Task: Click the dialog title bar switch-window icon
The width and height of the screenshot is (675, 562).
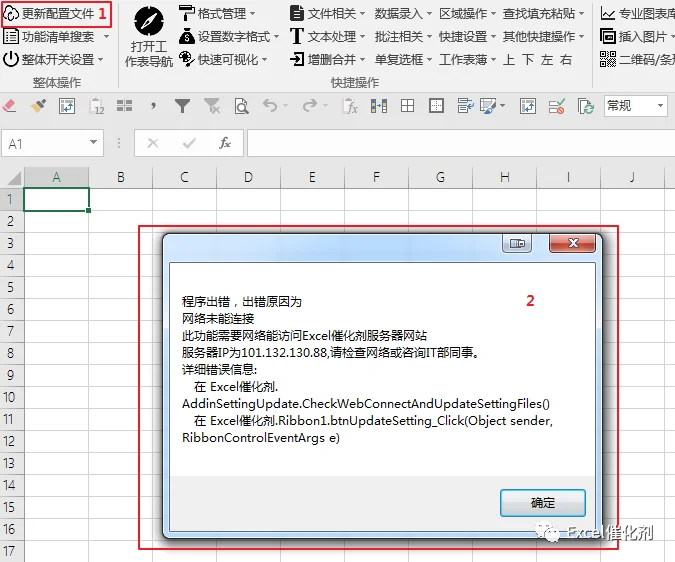Action: (517, 243)
